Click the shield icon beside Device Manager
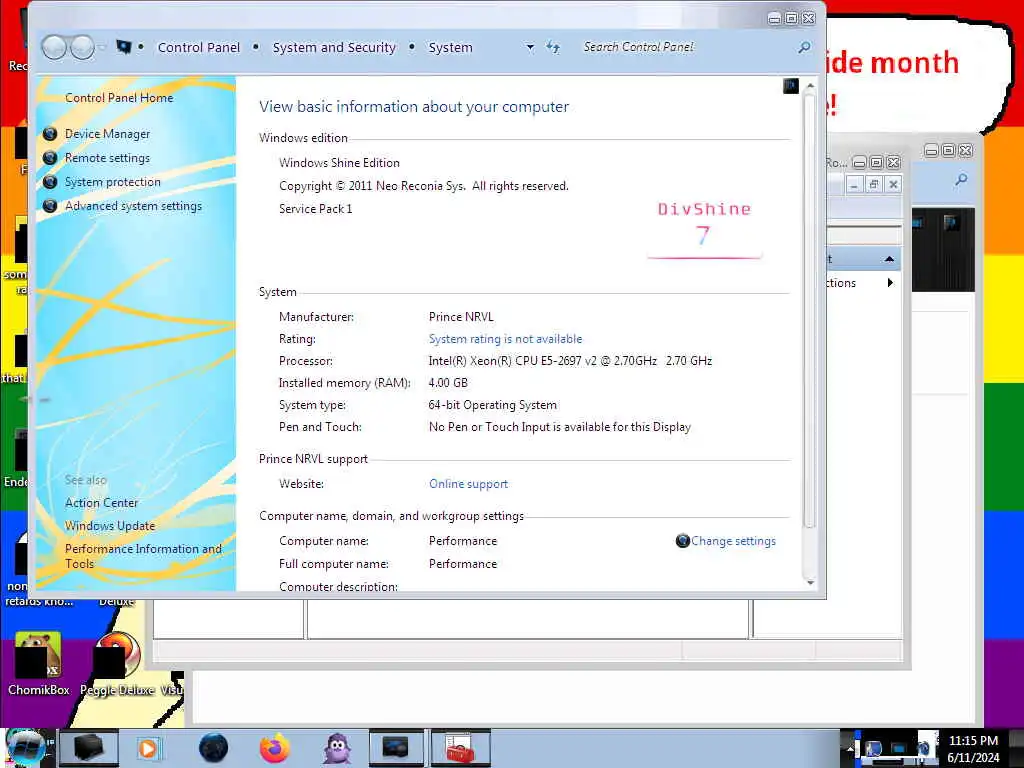Viewport: 1024px width, 768px height. (x=50, y=134)
